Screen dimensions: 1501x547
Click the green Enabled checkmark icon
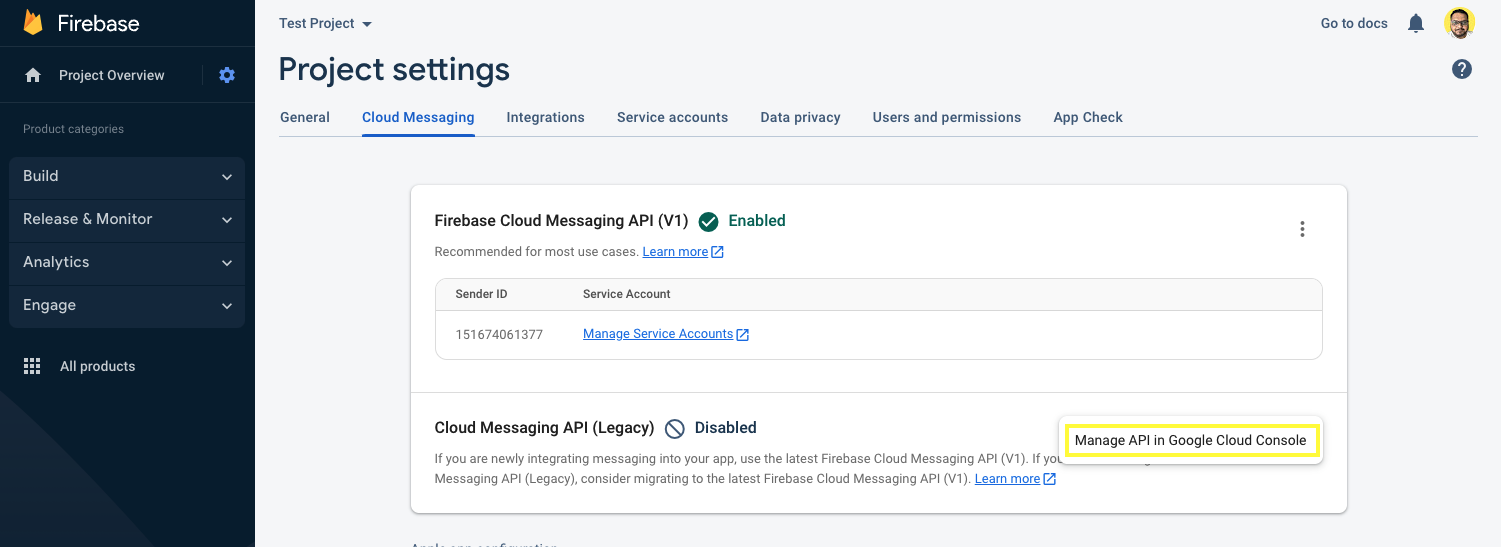(x=709, y=221)
